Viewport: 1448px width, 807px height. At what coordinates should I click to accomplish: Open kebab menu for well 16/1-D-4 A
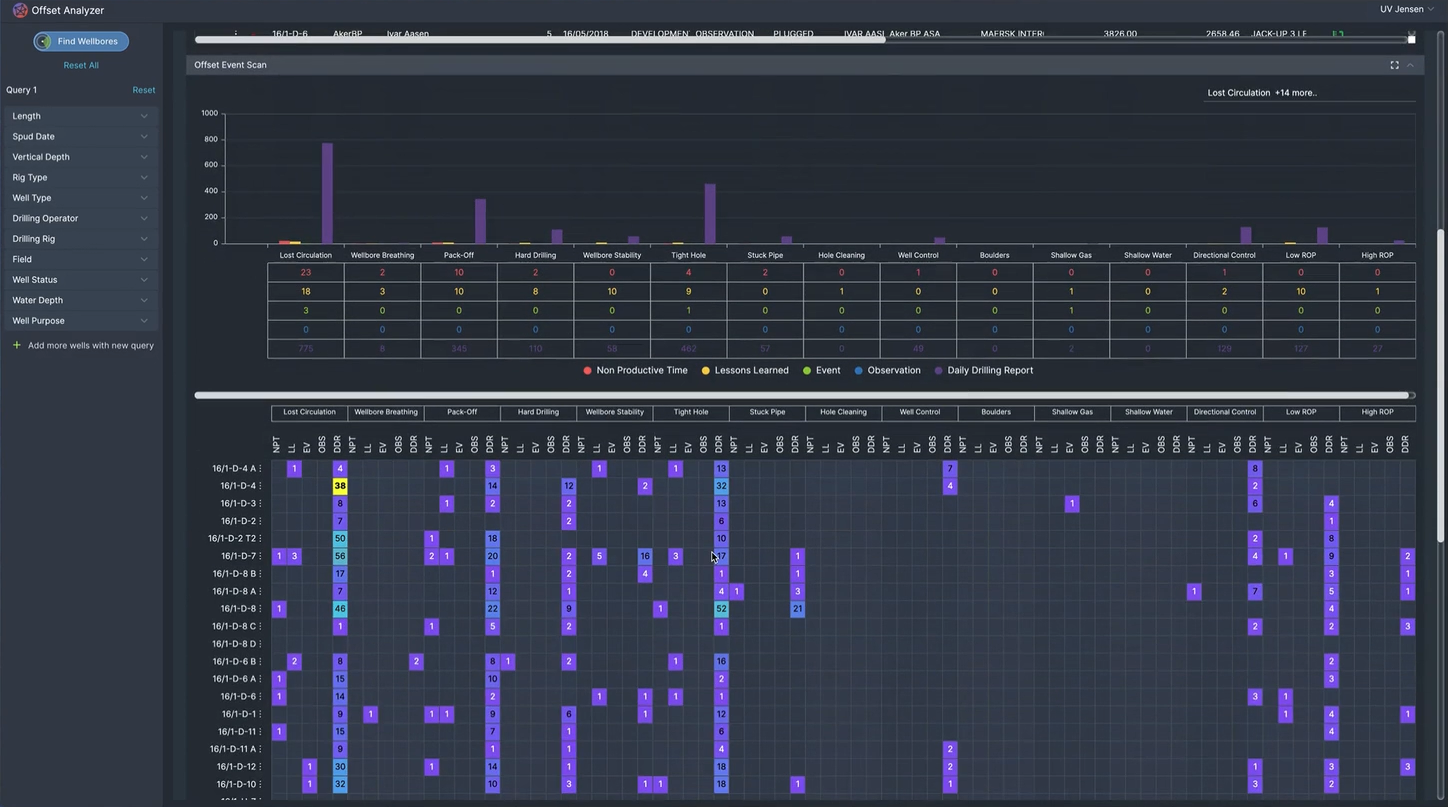click(x=261, y=468)
